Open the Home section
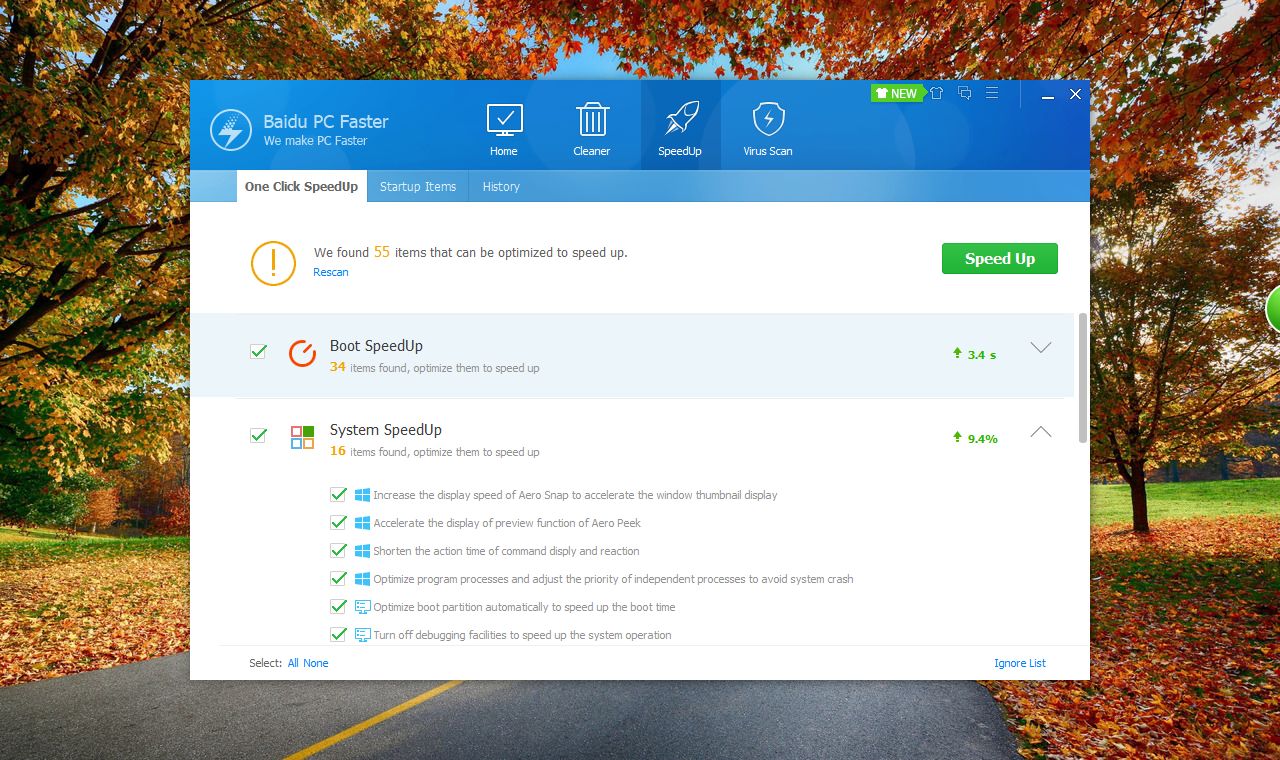 point(504,129)
